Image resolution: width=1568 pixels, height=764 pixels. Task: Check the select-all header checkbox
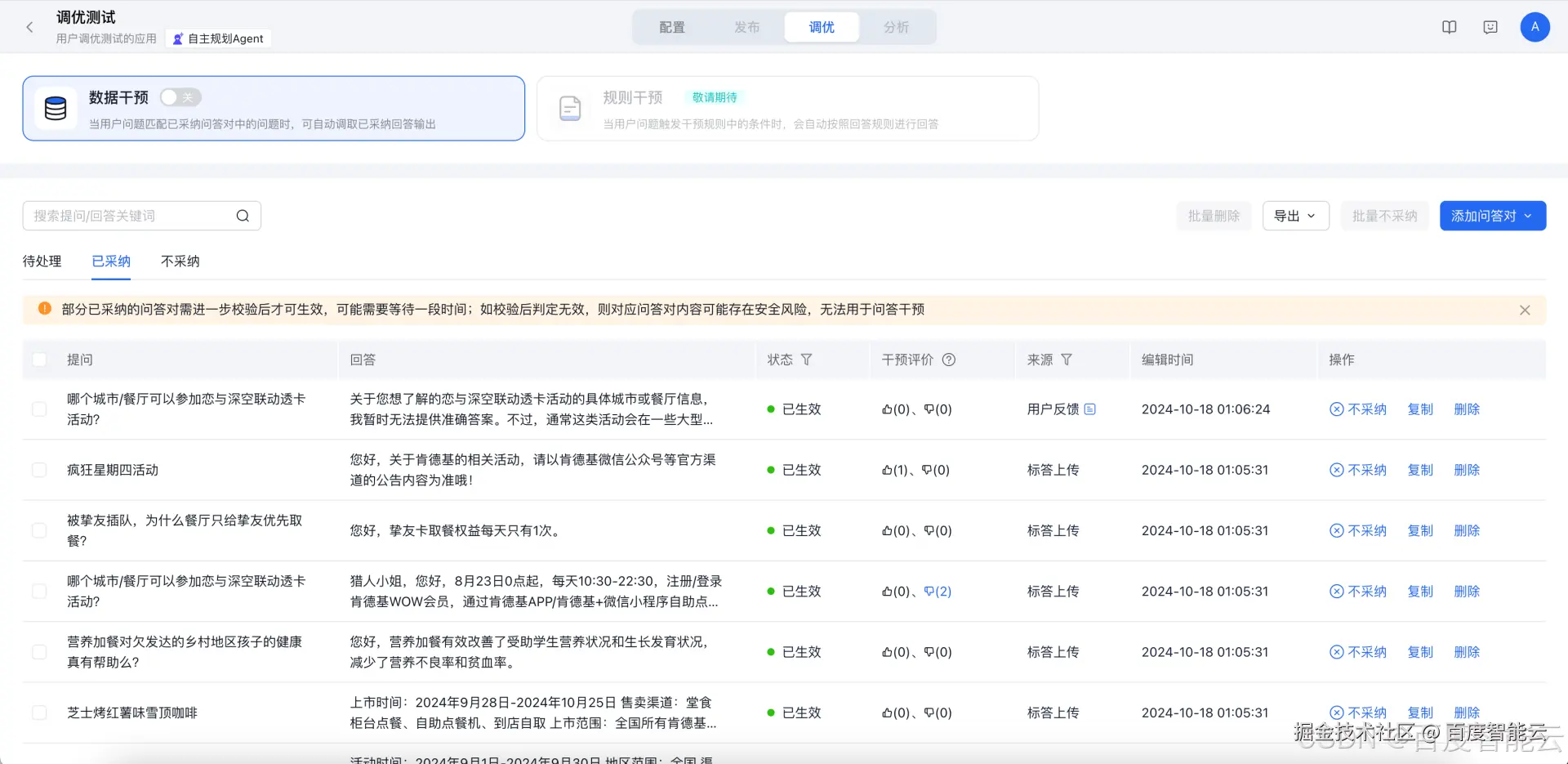39,360
